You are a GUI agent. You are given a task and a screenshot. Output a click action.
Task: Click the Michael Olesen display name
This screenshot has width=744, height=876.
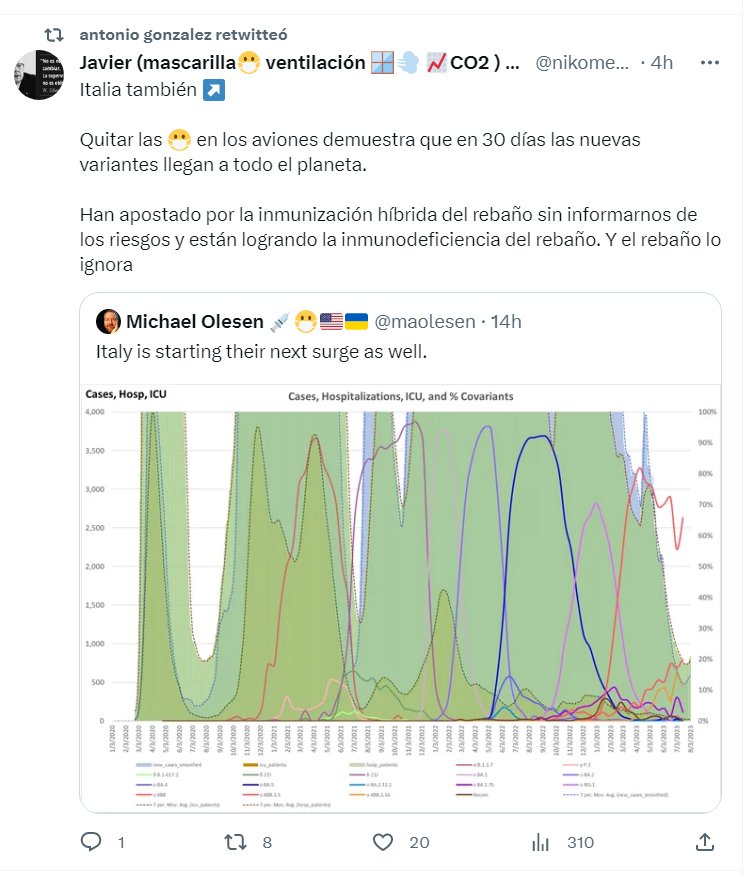[195, 322]
